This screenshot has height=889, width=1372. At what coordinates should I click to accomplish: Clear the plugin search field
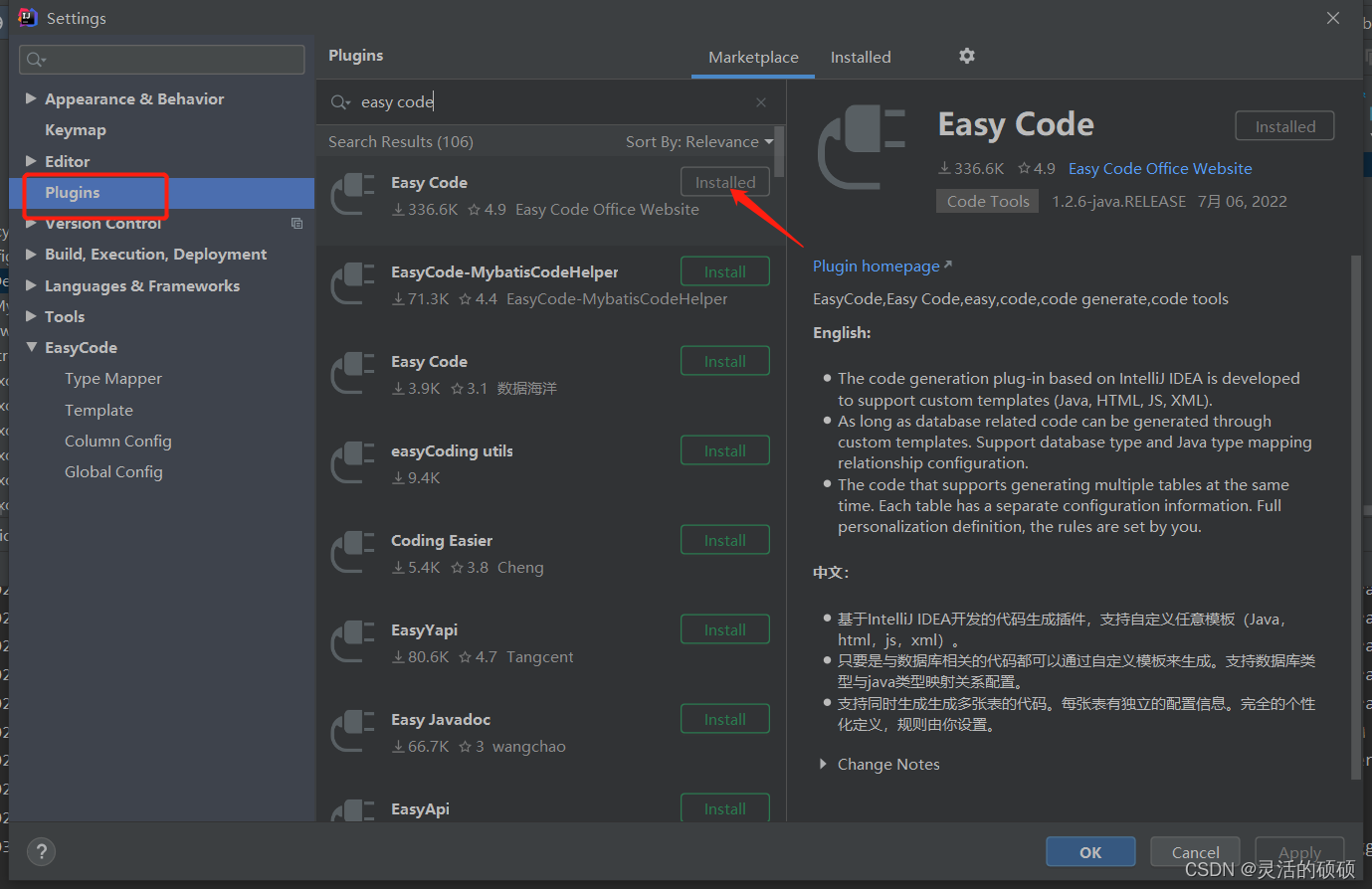[761, 102]
